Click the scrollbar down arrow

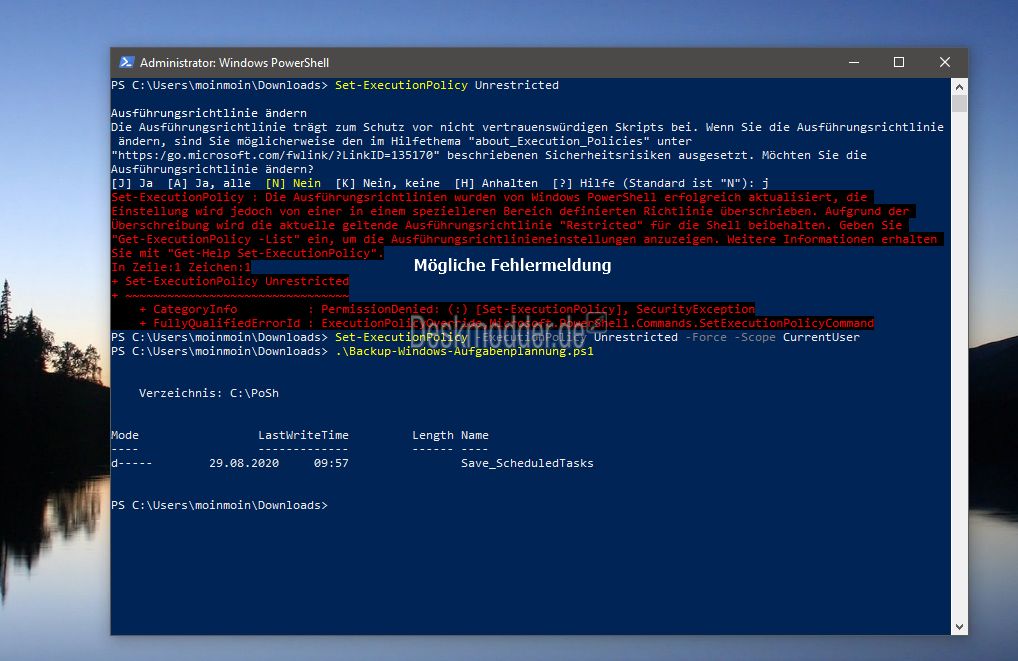[x=959, y=627]
